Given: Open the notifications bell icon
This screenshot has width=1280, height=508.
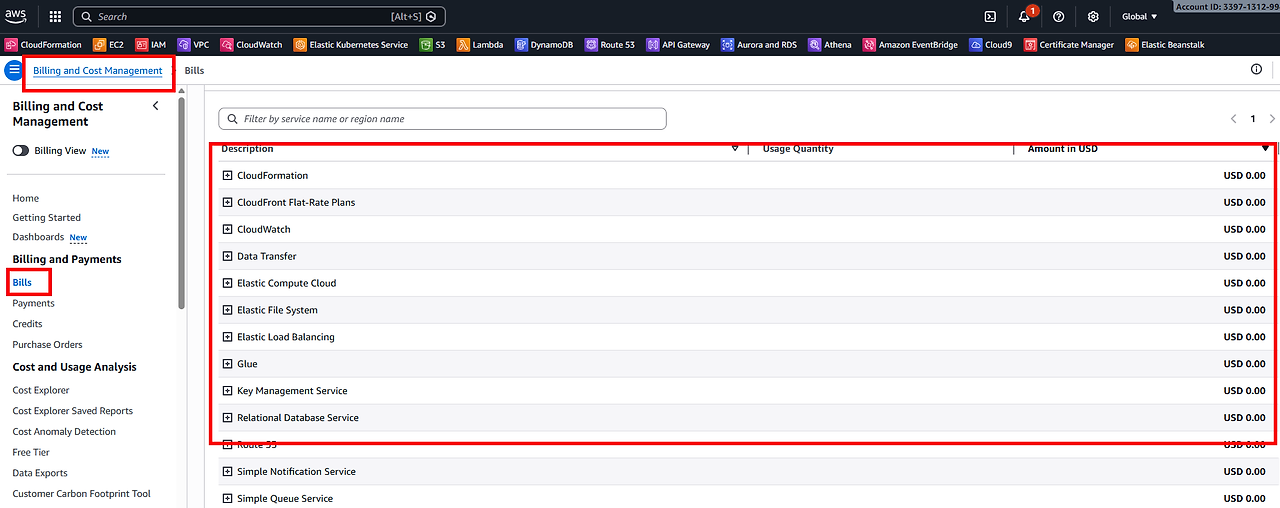Looking at the screenshot, I should 1024,17.
